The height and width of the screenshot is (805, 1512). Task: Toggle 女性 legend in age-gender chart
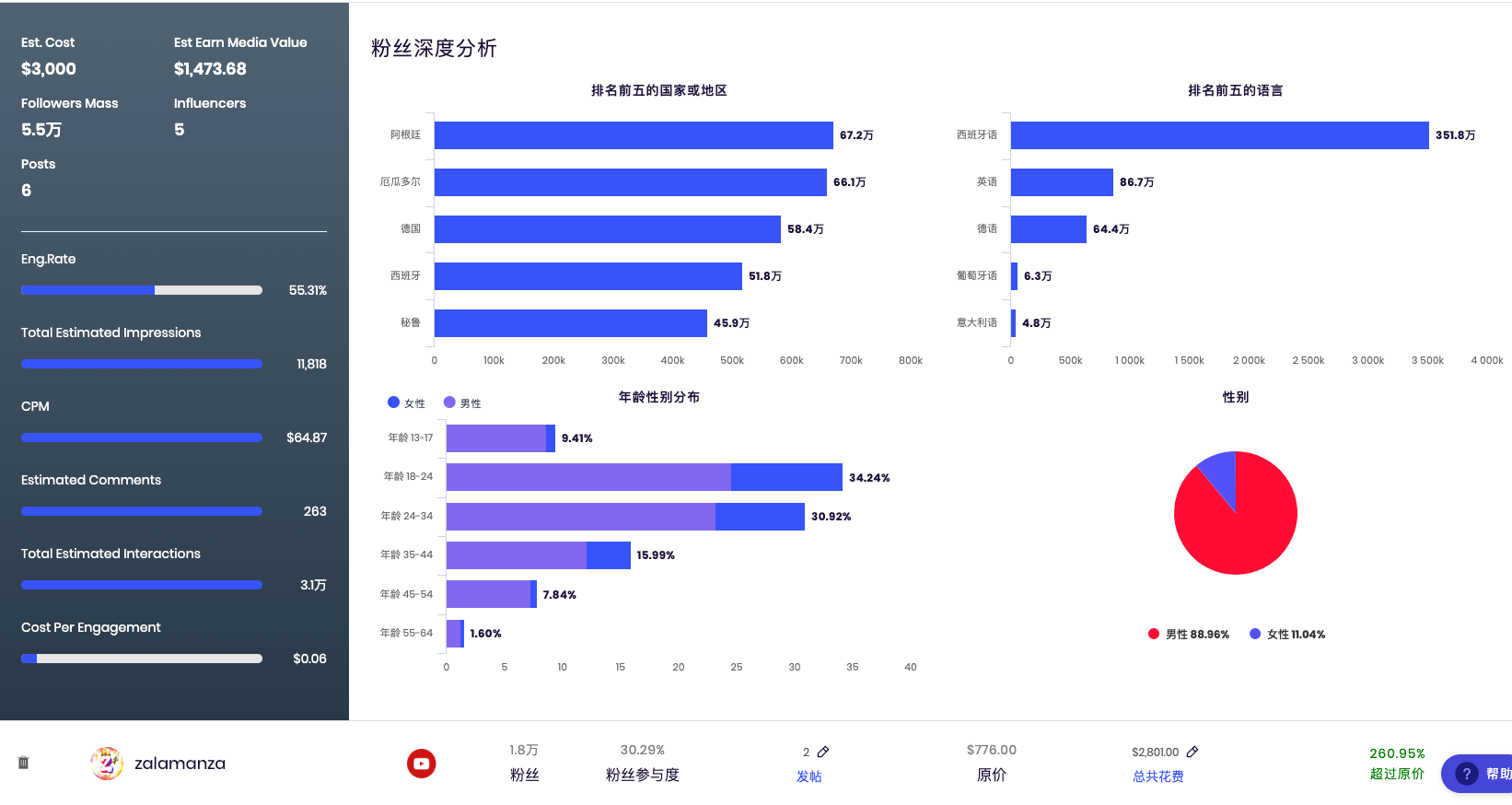(x=406, y=402)
